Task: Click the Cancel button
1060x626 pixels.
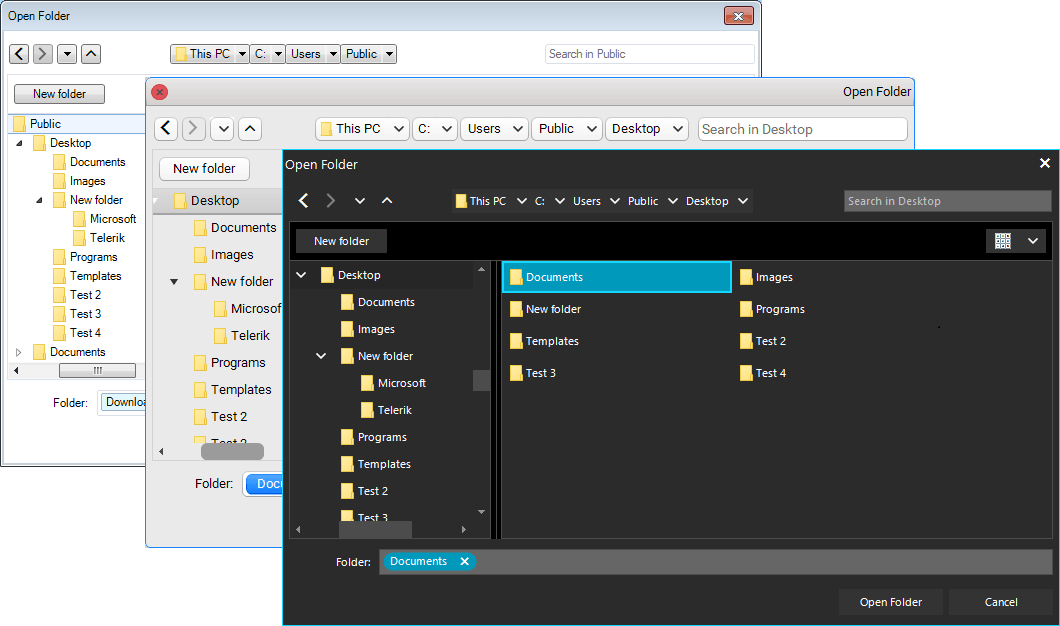Action: (1001, 602)
